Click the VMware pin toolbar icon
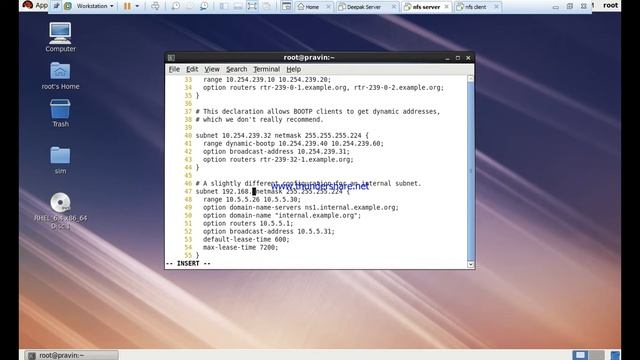This screenshot has width=640, height=360. pyautogui.click(x=56, y=6)
